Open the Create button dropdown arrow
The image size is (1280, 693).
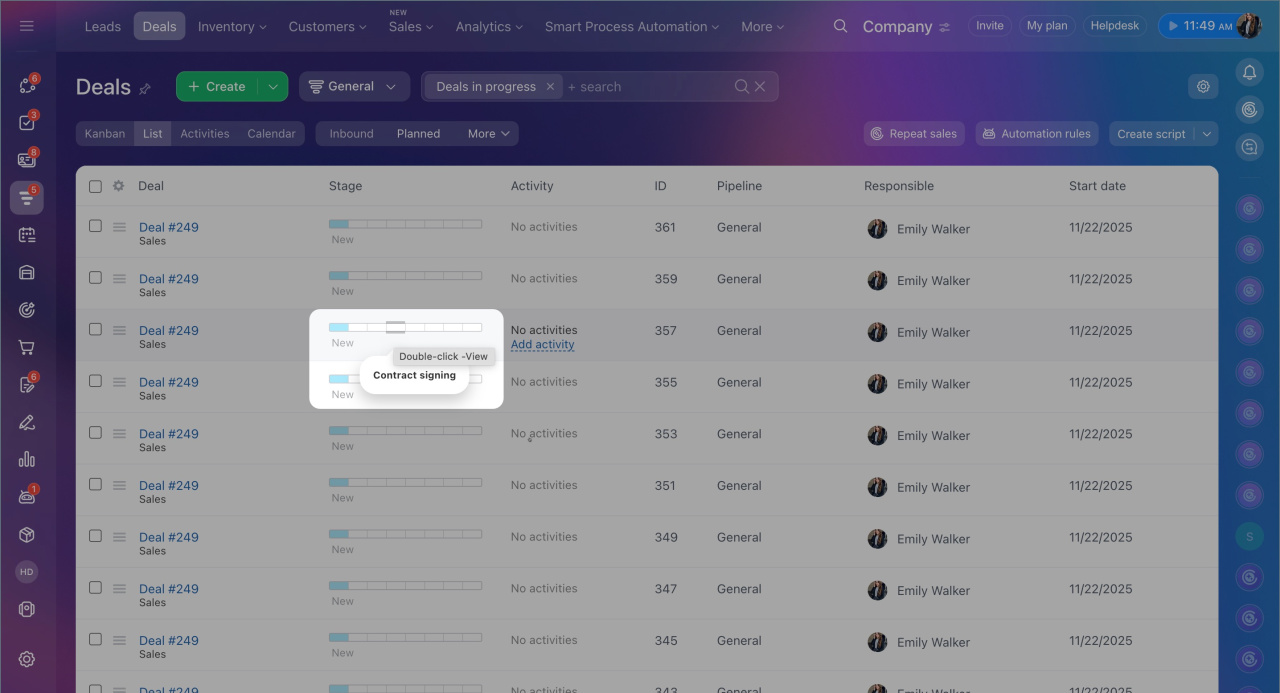coord(273,87)
